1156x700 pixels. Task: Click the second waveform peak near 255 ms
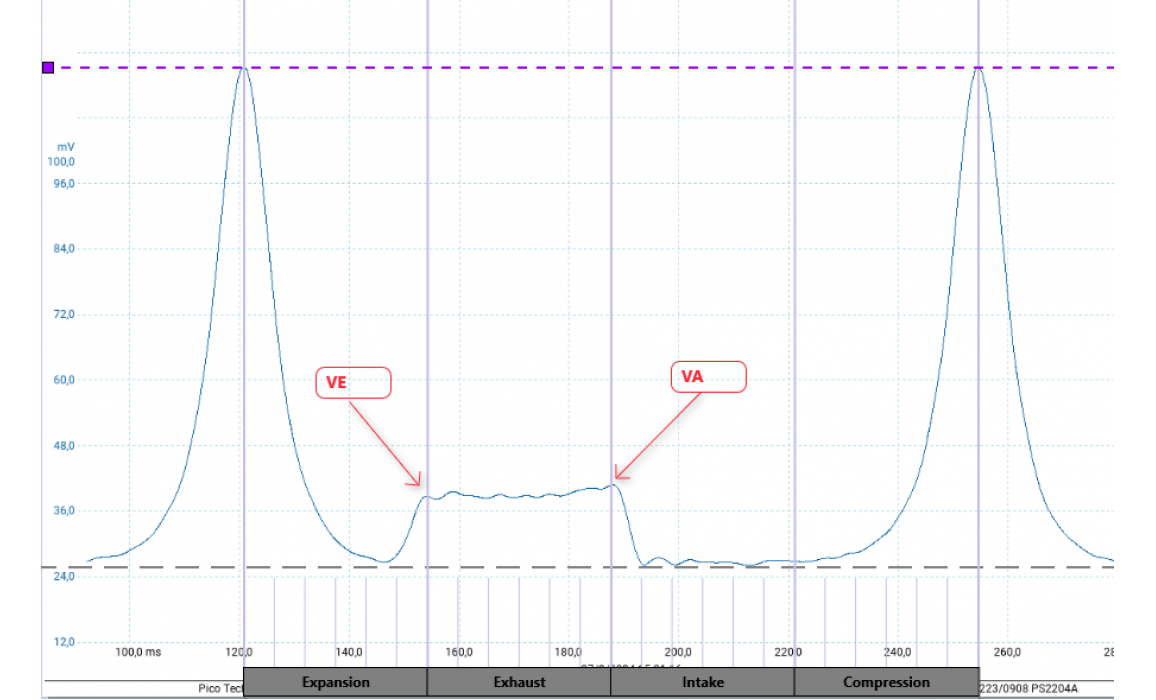978,68
